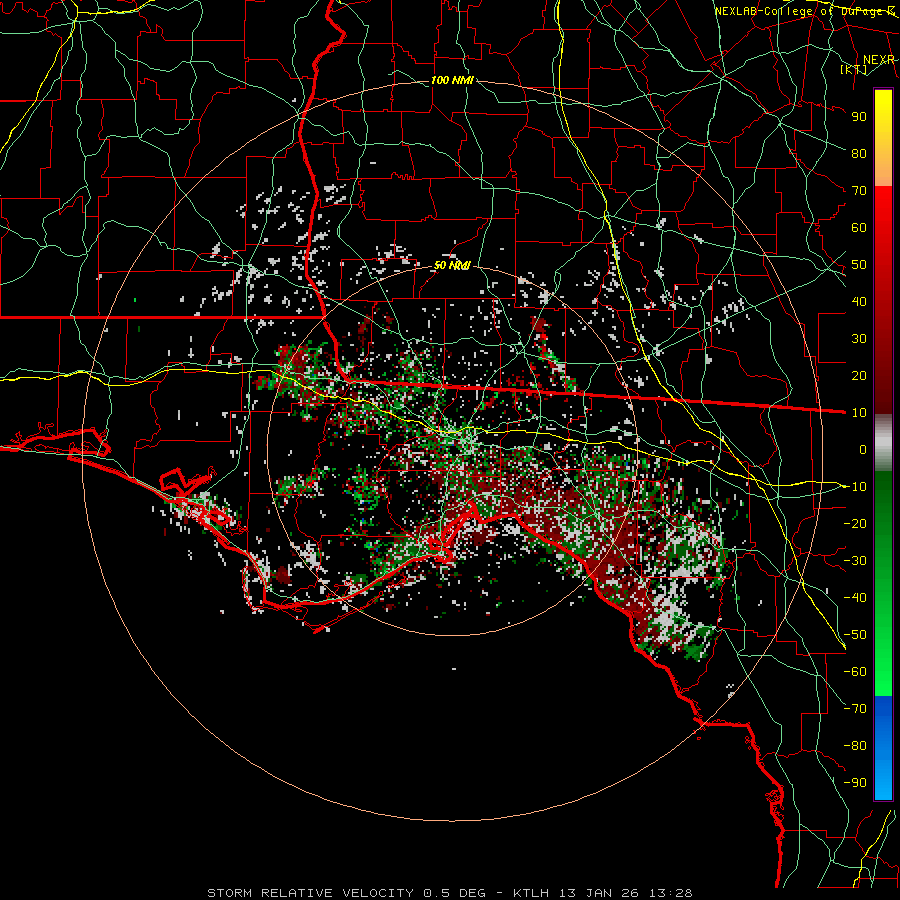Click the "0.5 DEG" elevation angle text
900x900 pixels.
click(x=454, y=893)
